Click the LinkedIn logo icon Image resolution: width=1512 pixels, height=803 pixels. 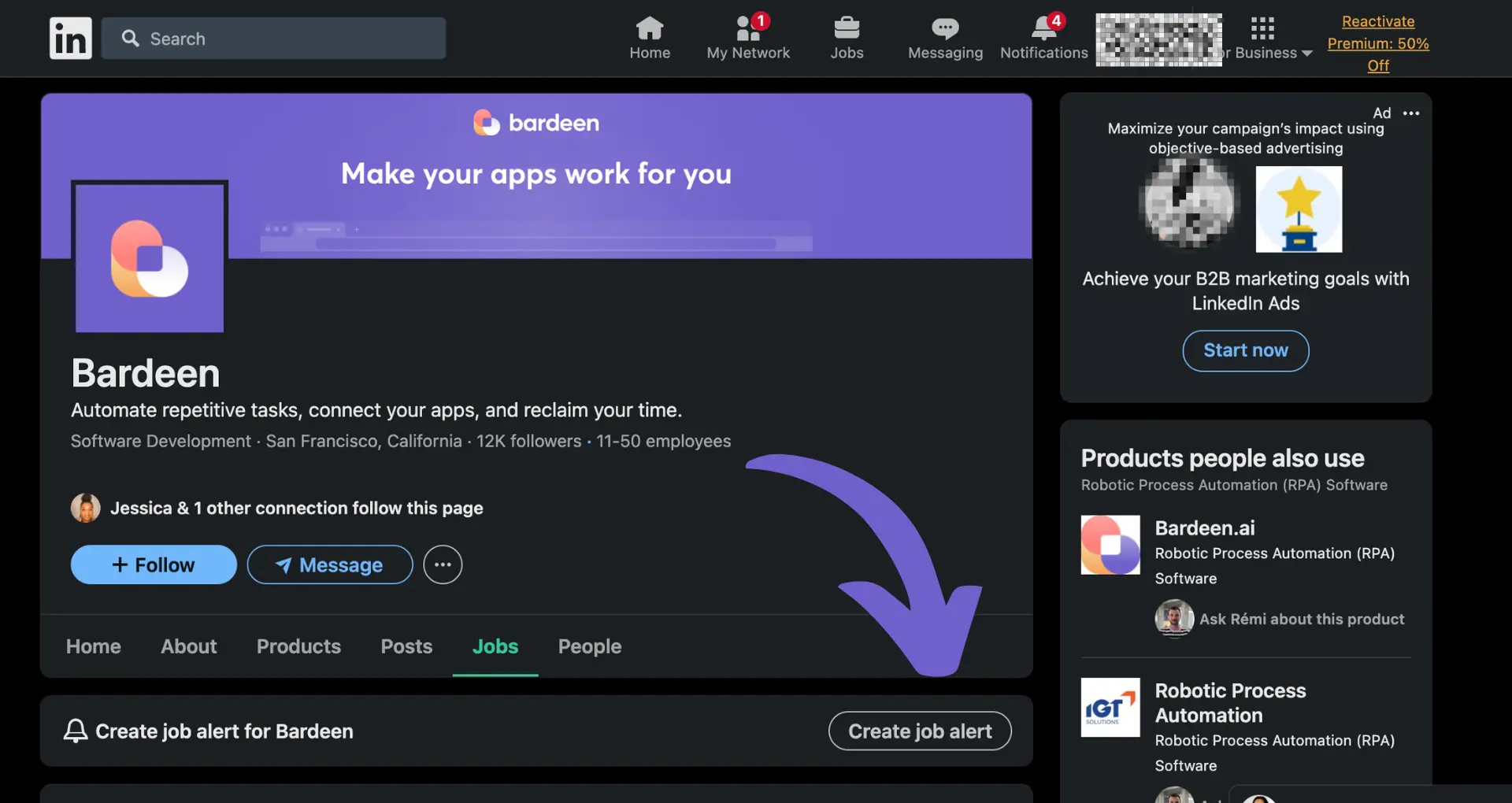[71, 38]
